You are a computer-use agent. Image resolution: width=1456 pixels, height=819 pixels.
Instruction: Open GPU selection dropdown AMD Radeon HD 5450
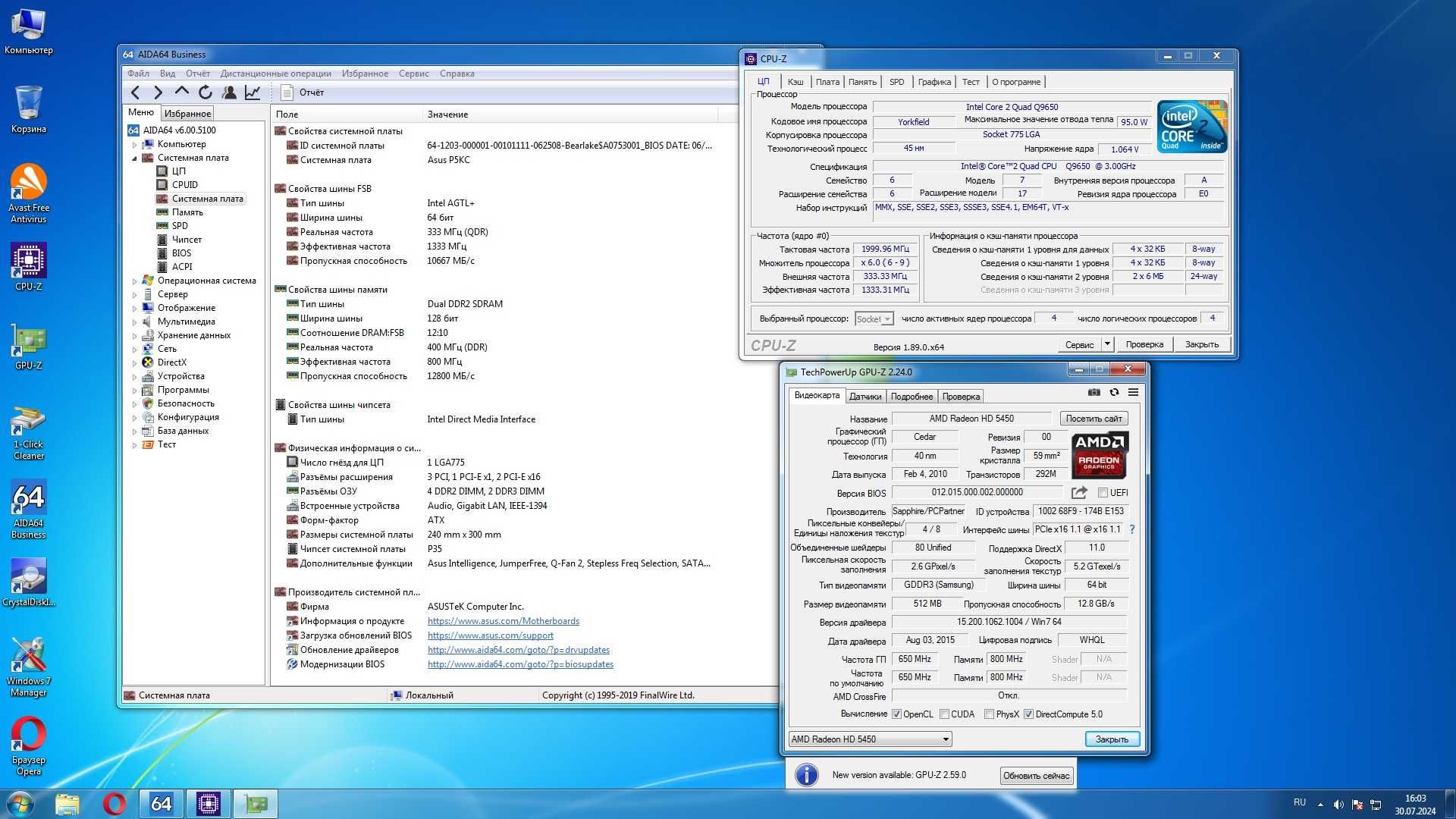(x=870, y=739)
